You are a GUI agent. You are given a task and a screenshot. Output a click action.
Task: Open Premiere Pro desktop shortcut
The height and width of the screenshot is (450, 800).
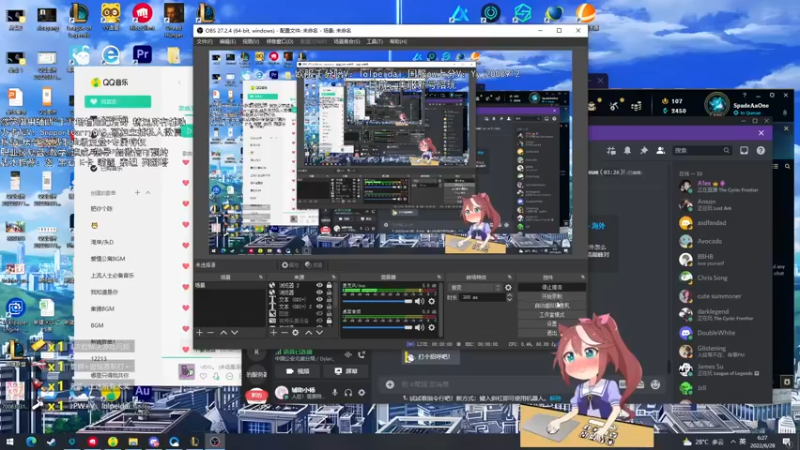[x=142, y=54]
